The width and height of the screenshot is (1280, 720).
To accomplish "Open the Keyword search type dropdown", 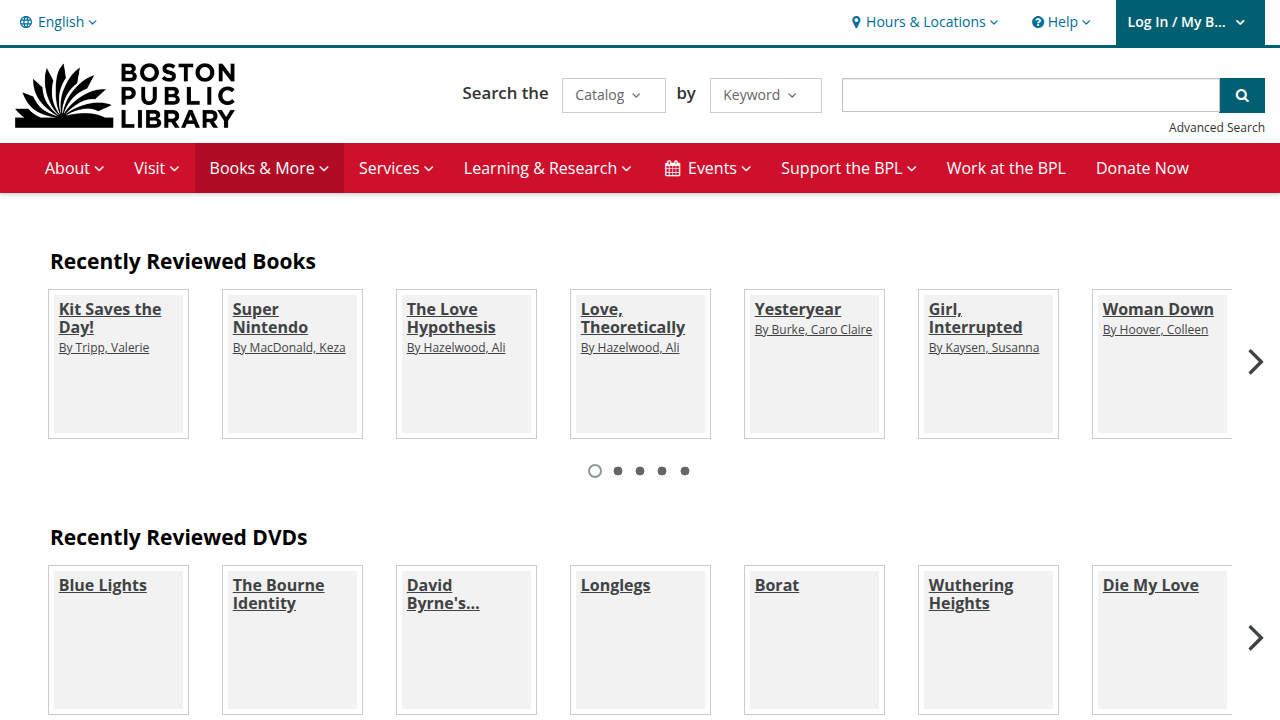I will point(766,95).
